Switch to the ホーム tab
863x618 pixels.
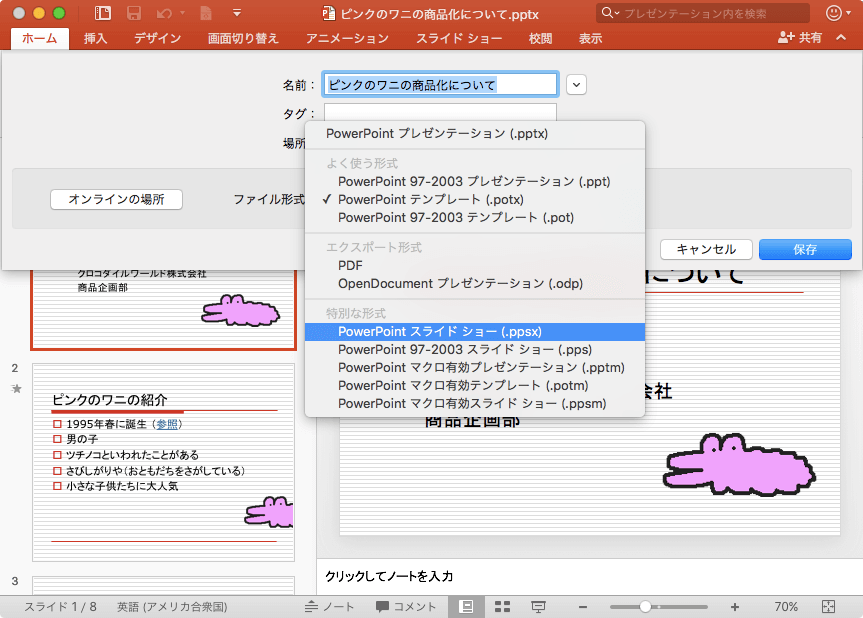(40, 39)
